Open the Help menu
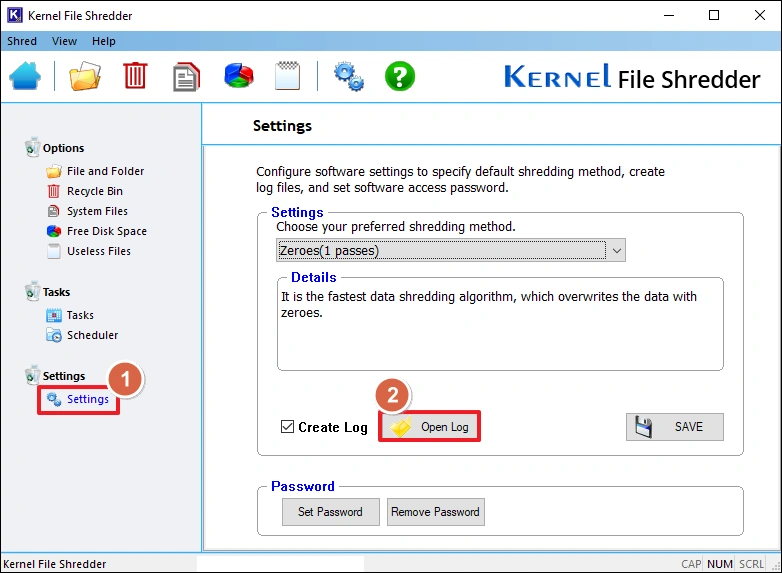 (104, 41)
